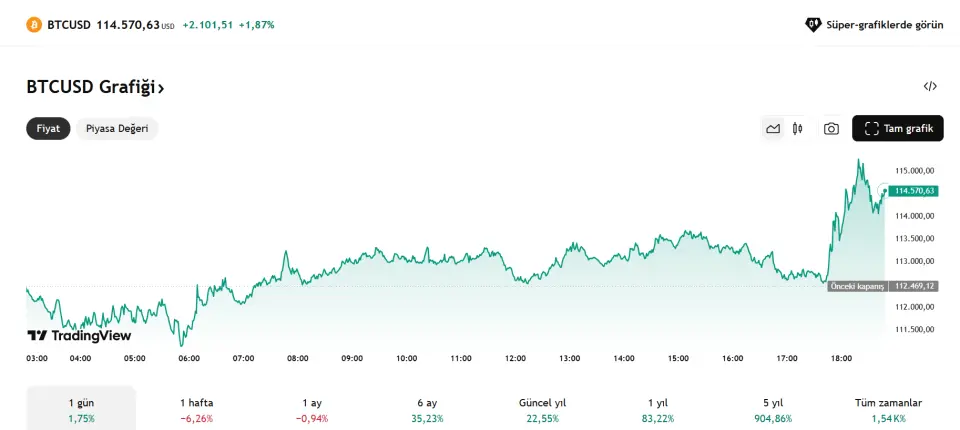
Task: Click the Süper-grafiklerde görün chart icon
Action: (x=813, y=25)
